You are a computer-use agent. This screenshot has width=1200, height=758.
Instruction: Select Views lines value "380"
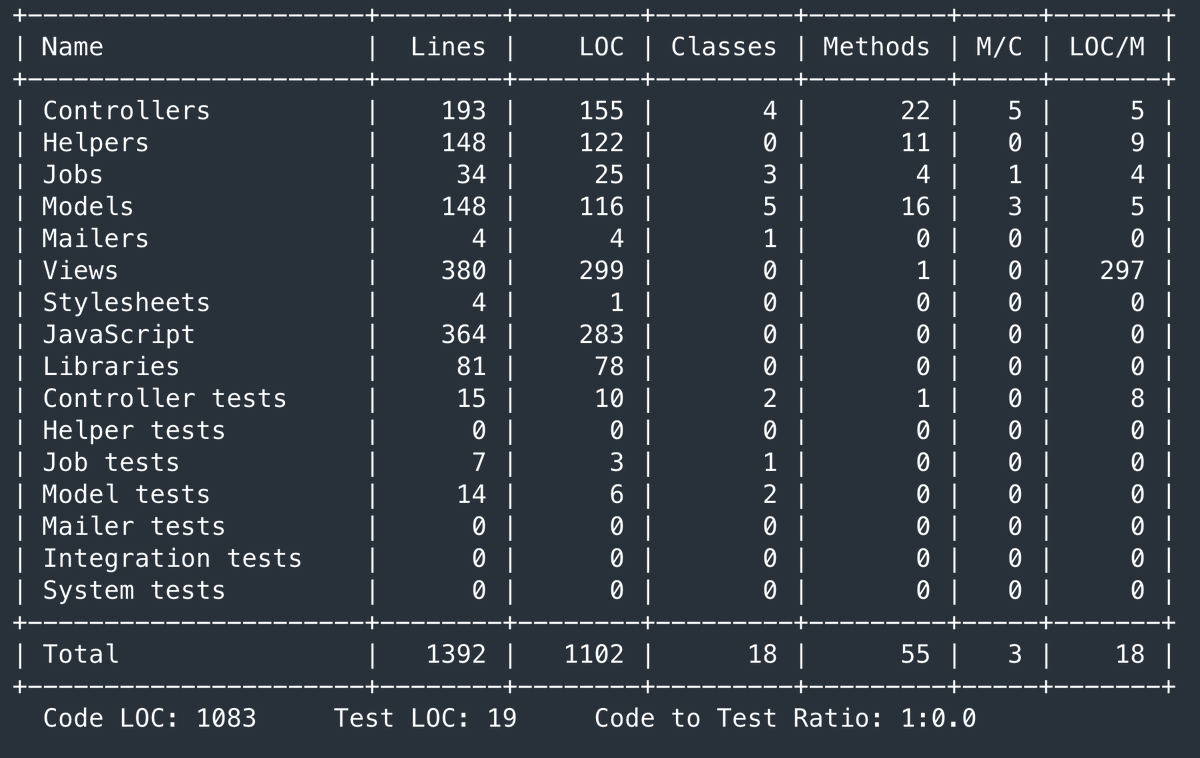[463, 271]
